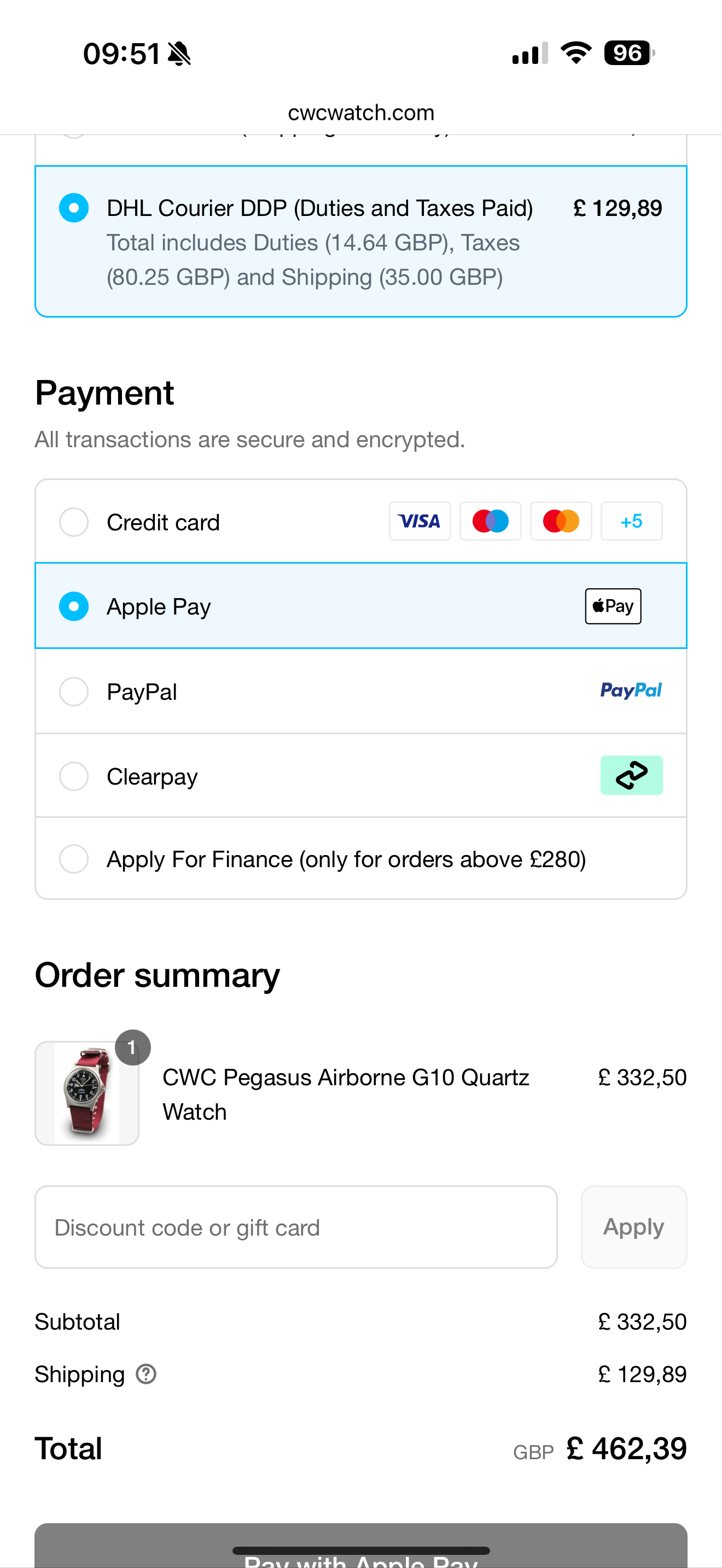The image size is (722, 1568).
Task: Open the Shipping help question mark
Action: coord(146,1374)
